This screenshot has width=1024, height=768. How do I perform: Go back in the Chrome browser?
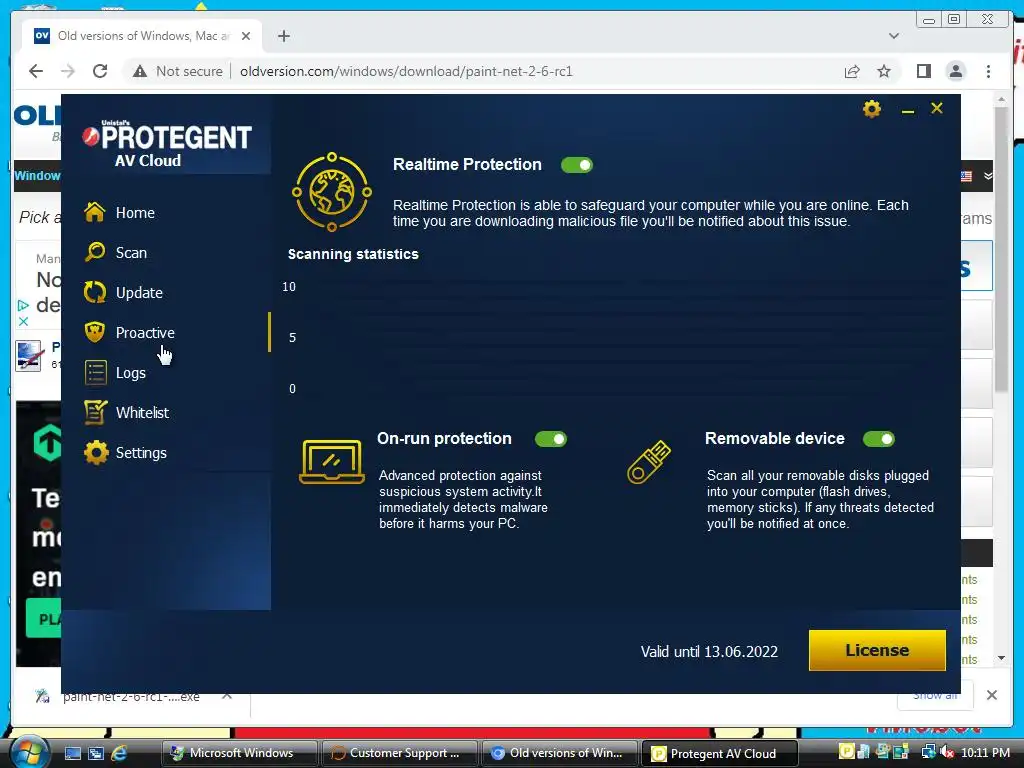[x=36, y=71]
